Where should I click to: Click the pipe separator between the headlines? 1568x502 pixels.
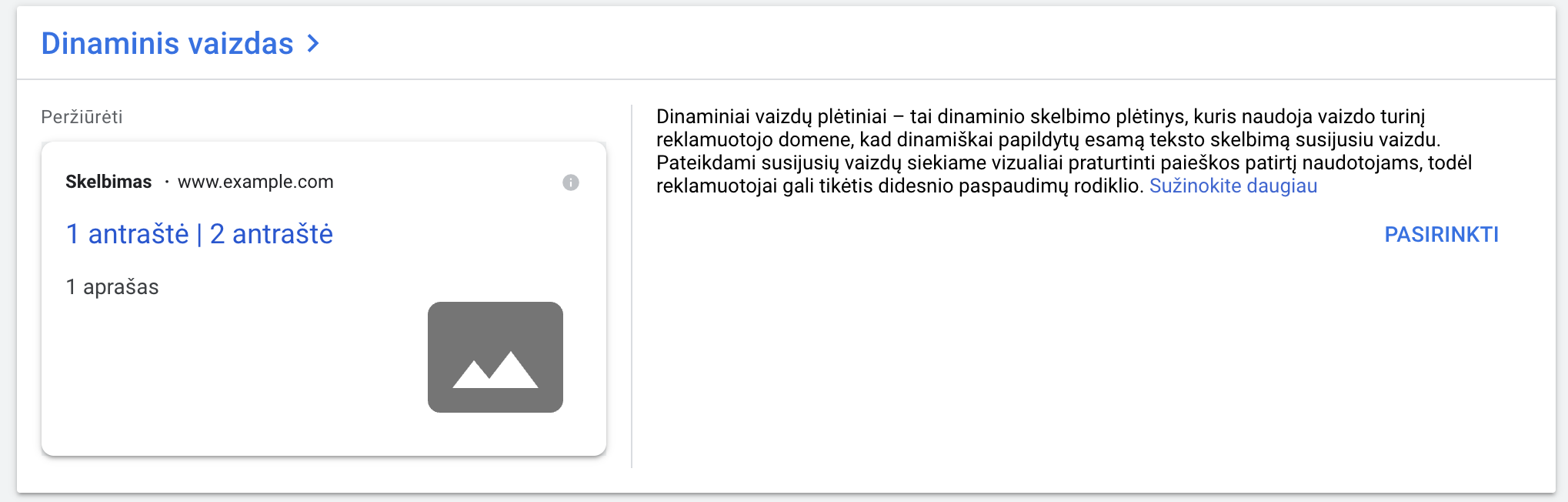(199, 234)
